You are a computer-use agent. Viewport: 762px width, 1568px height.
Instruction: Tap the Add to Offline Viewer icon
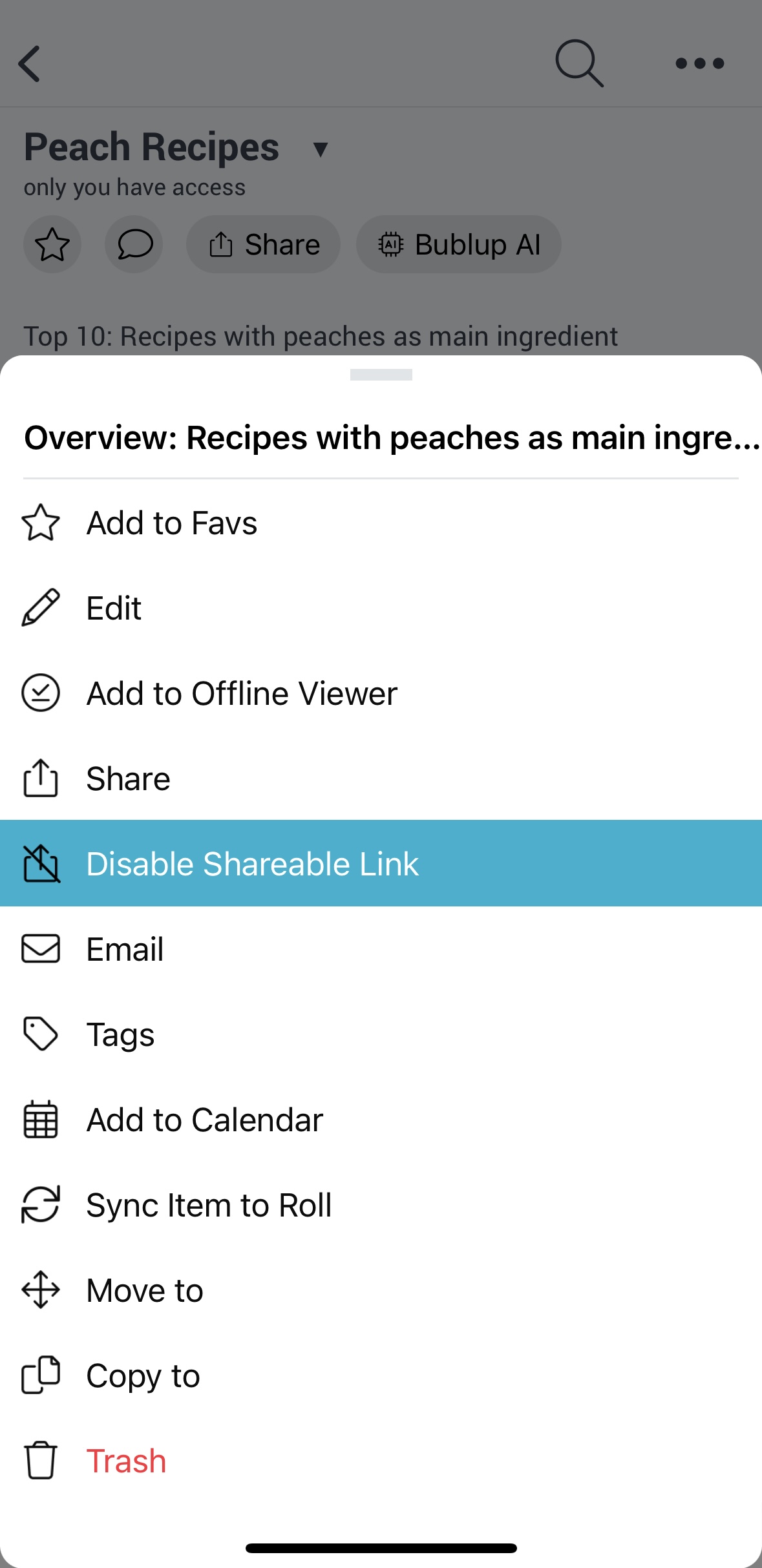41,693
